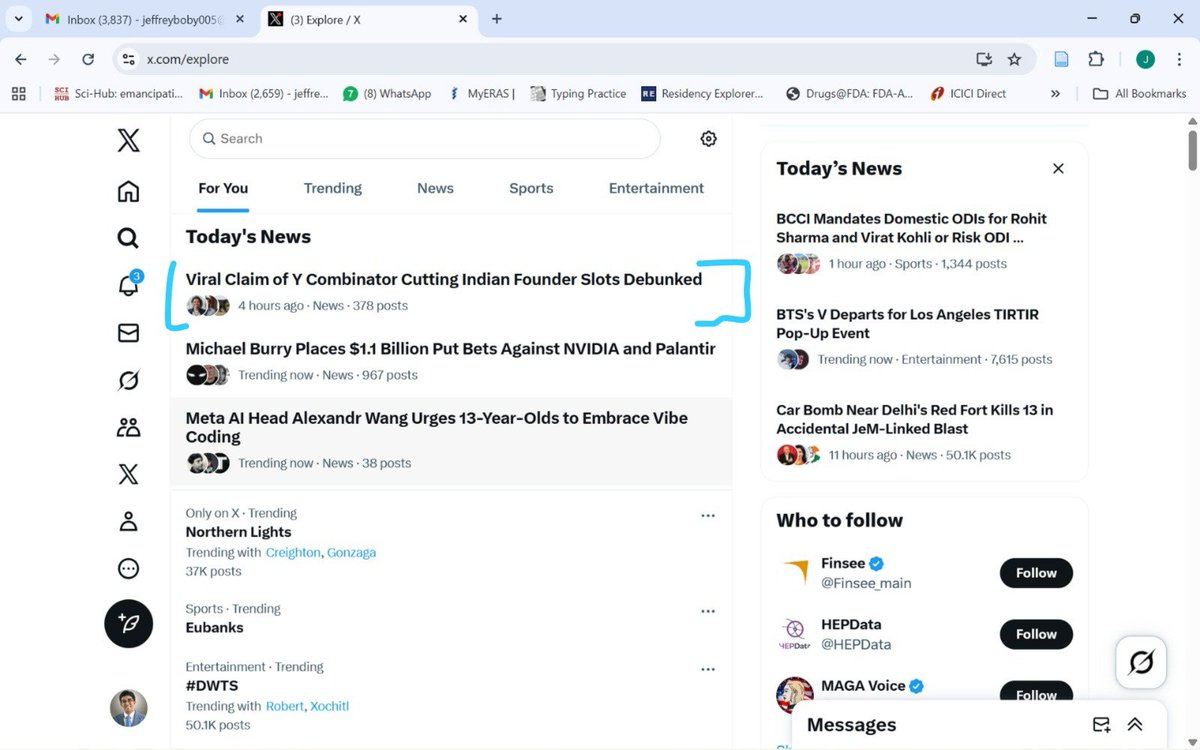Open account avatar at sidebar bottom

tap(128, 708)
